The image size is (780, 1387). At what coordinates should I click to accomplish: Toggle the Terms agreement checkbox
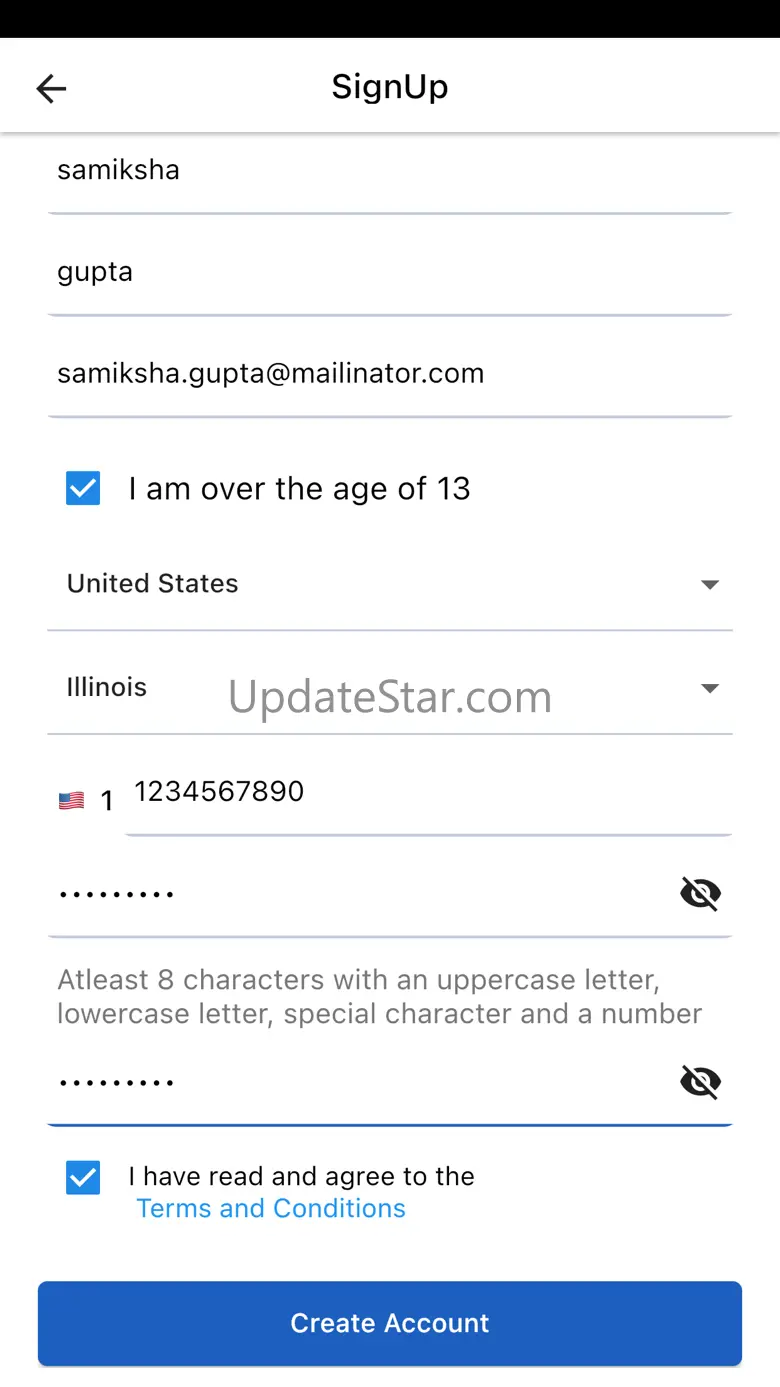83,1177
